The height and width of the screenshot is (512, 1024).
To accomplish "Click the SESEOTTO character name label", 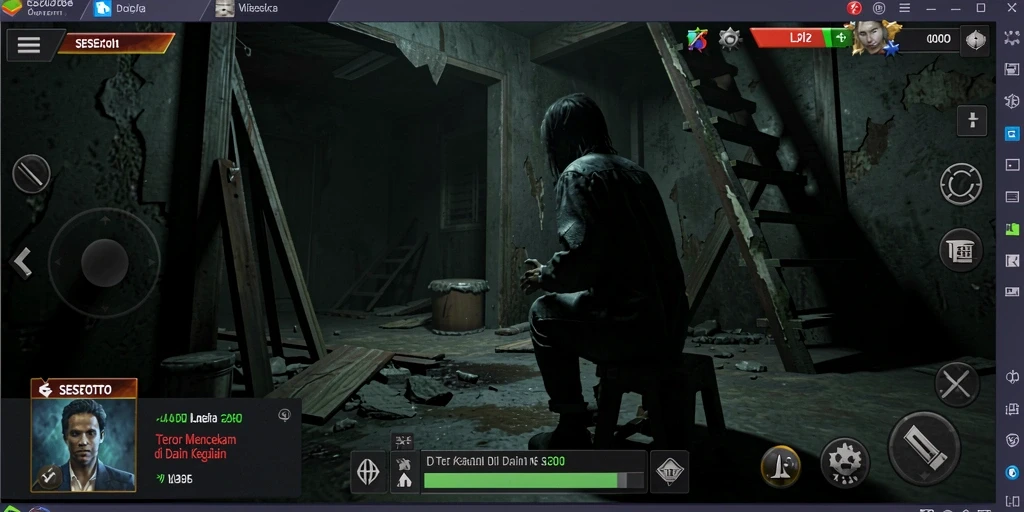I will pos(84,389).
